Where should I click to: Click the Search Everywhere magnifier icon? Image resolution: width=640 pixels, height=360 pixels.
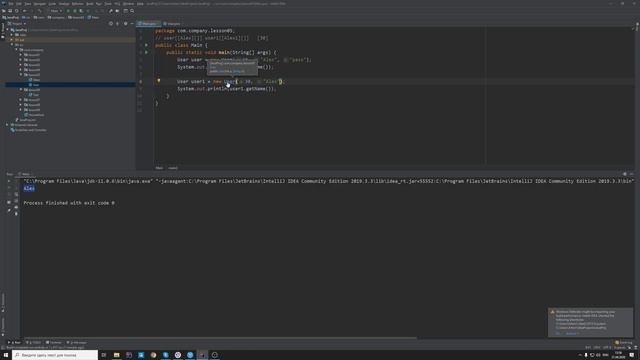132,11
